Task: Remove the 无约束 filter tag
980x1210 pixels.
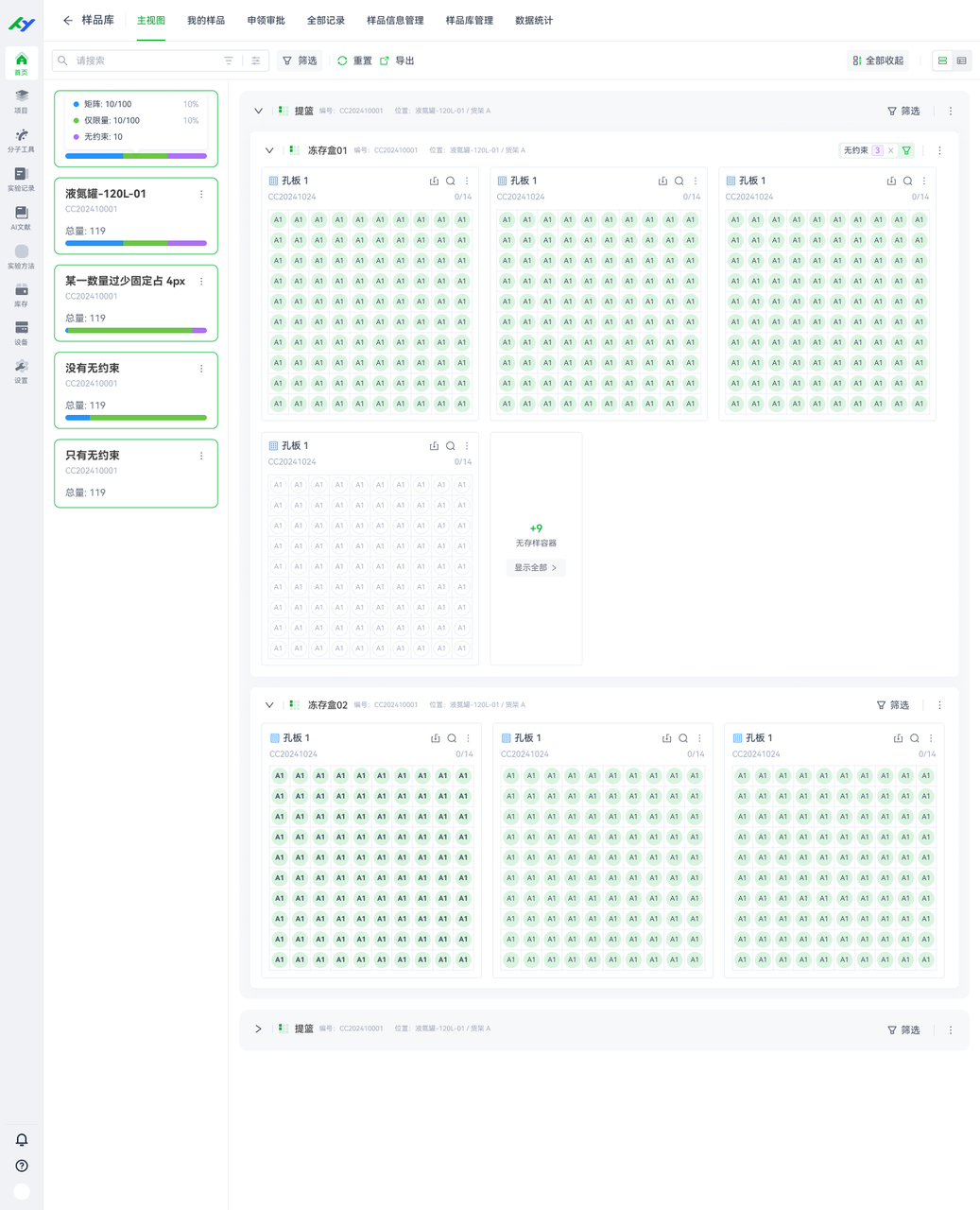Action: pos(890,150)
